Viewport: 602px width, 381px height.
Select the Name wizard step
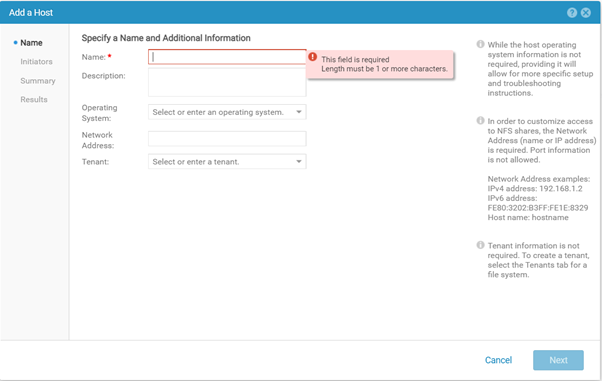tap(31, 43)
